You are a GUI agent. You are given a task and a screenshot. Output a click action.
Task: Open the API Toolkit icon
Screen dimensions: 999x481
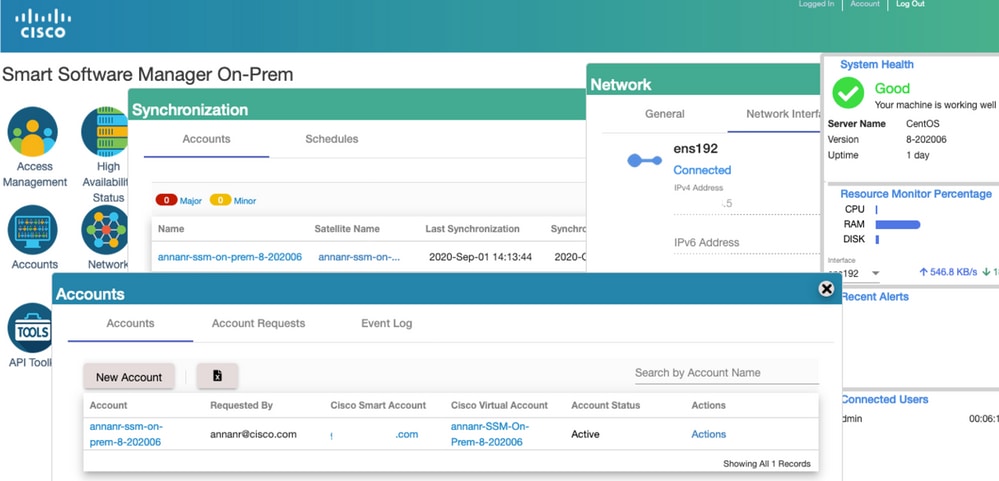(x=29, y=328)
